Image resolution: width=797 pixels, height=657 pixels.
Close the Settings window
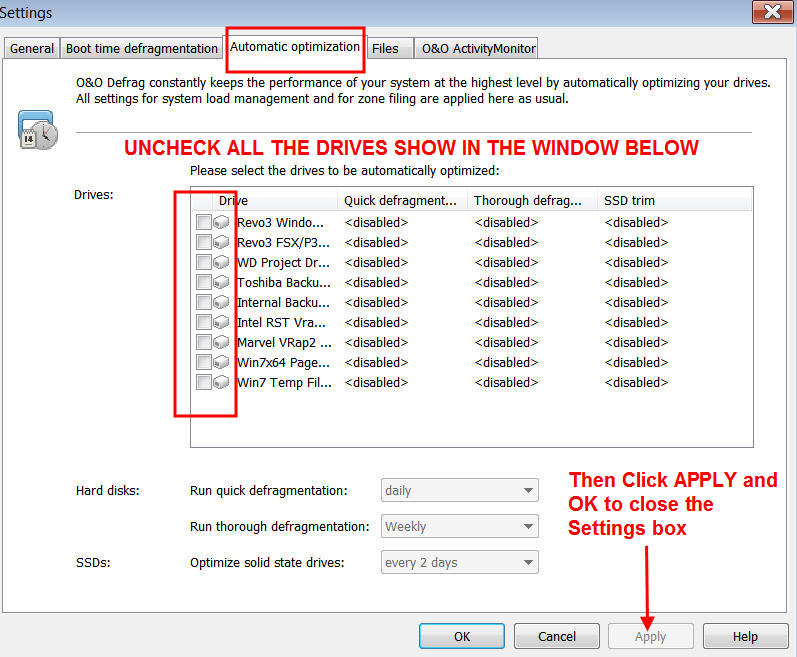coord(772,11)
